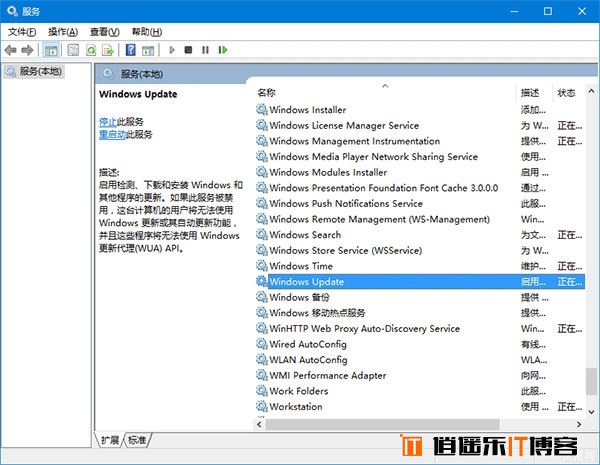The image size is (600, 465).
Task: Open the 操作(A) menu
Action: [63, 32]
